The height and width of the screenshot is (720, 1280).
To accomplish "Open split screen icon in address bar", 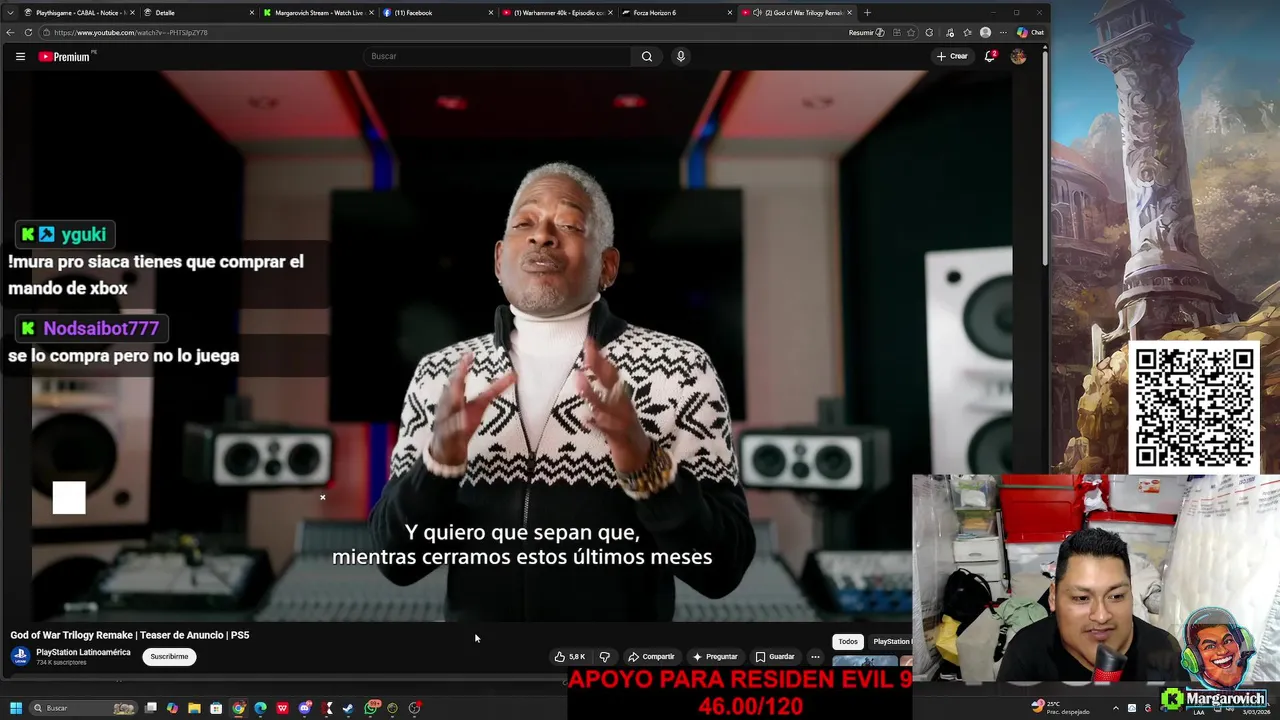I will tap(897, 32).
